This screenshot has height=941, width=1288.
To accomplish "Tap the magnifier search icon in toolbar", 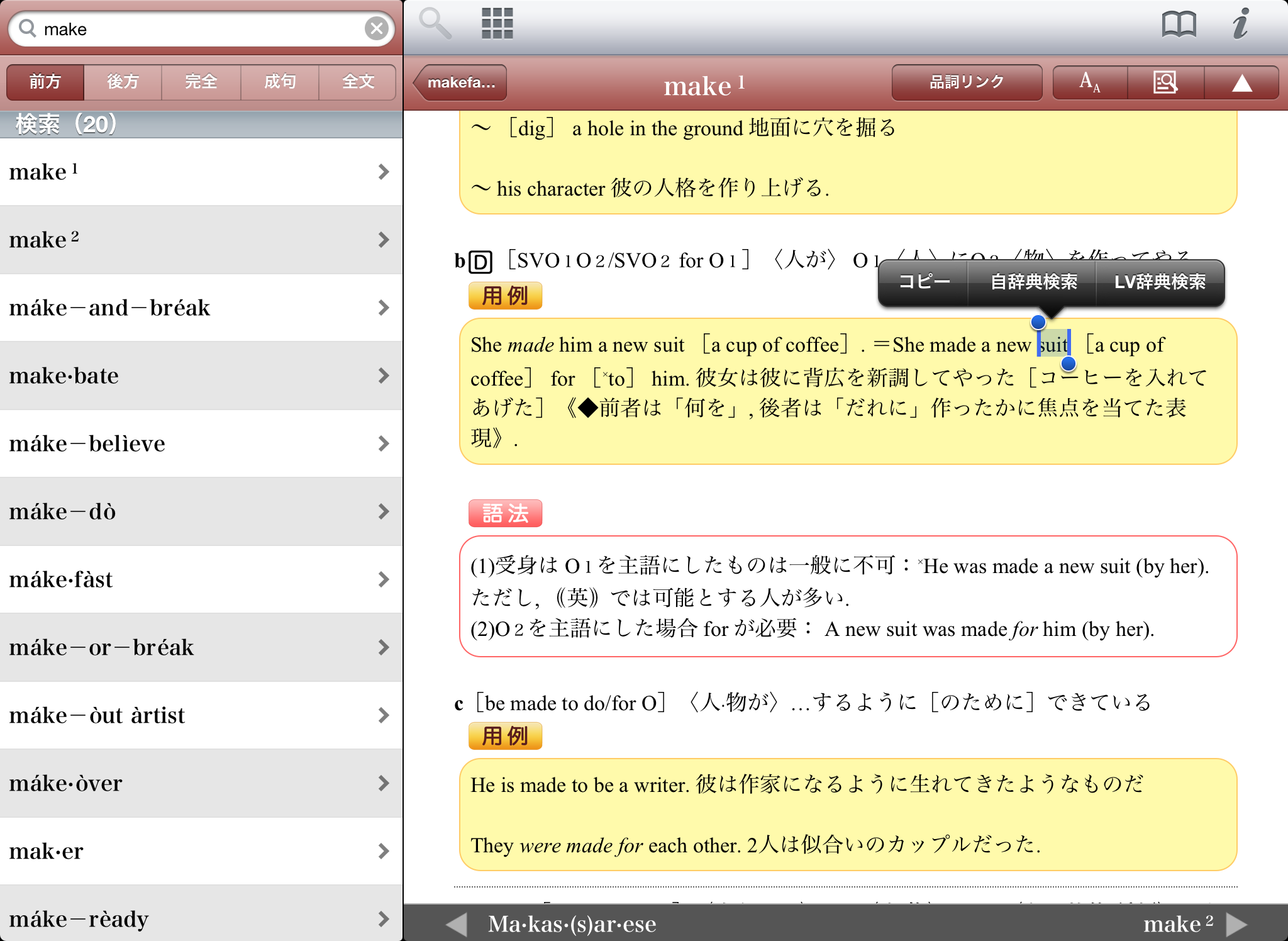I will [435, 24].
